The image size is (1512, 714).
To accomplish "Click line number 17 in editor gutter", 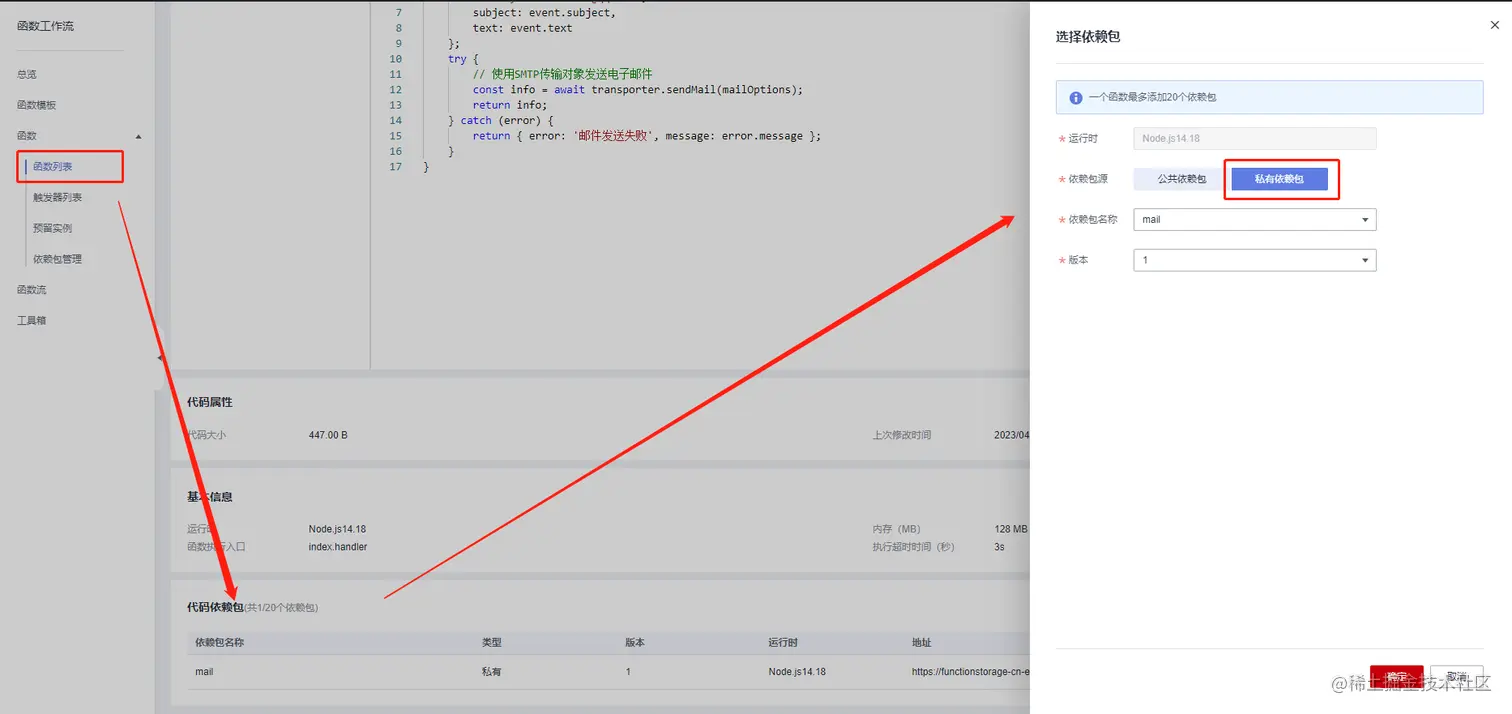I will tap(396, 166).
